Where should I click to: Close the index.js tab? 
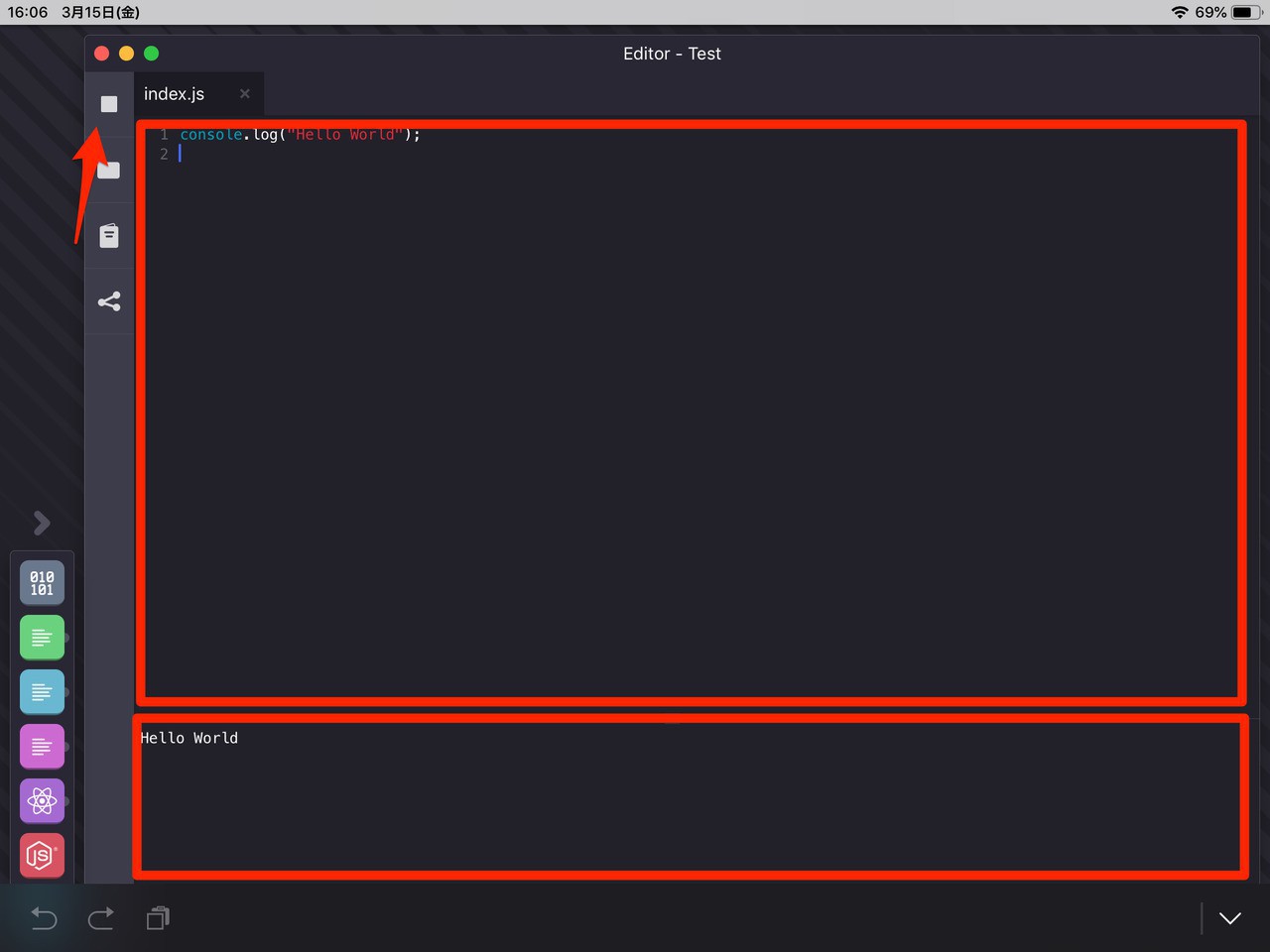point(245,94)
